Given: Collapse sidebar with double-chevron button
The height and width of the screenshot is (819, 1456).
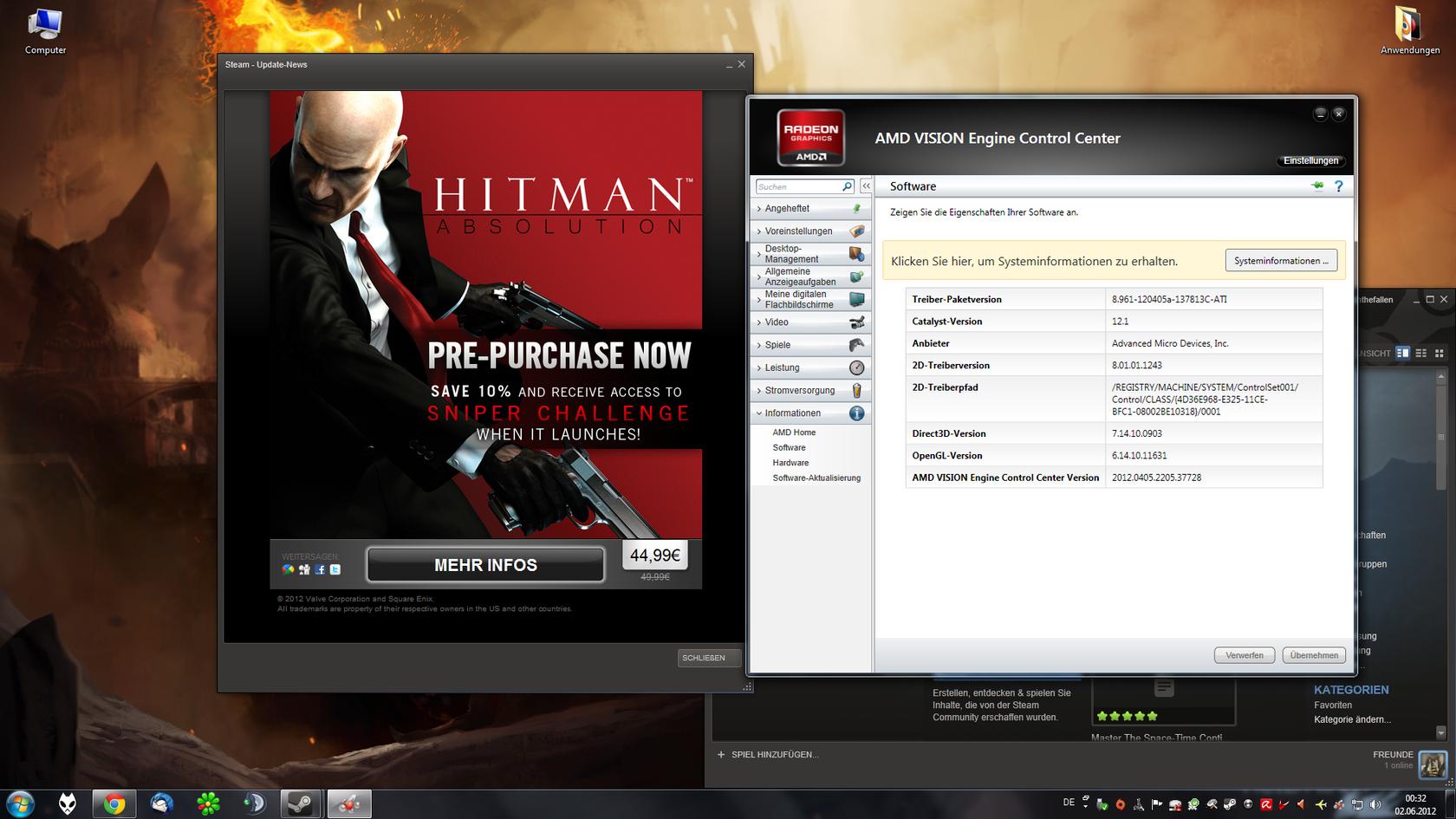Looking at the screenshot, I should pyautogui.click(x=865, y=186).
